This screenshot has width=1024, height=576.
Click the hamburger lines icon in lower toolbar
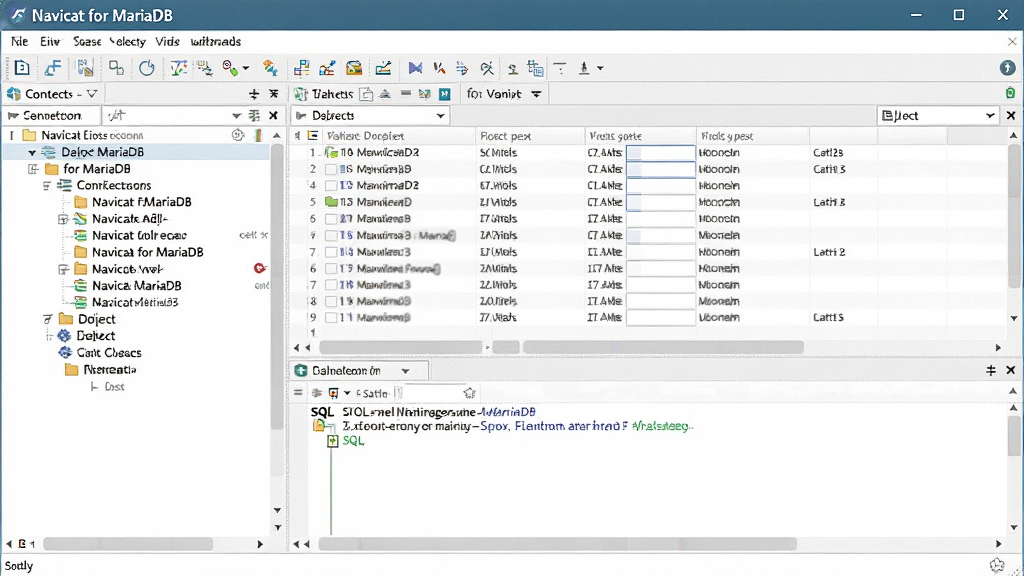click(298, 393)
